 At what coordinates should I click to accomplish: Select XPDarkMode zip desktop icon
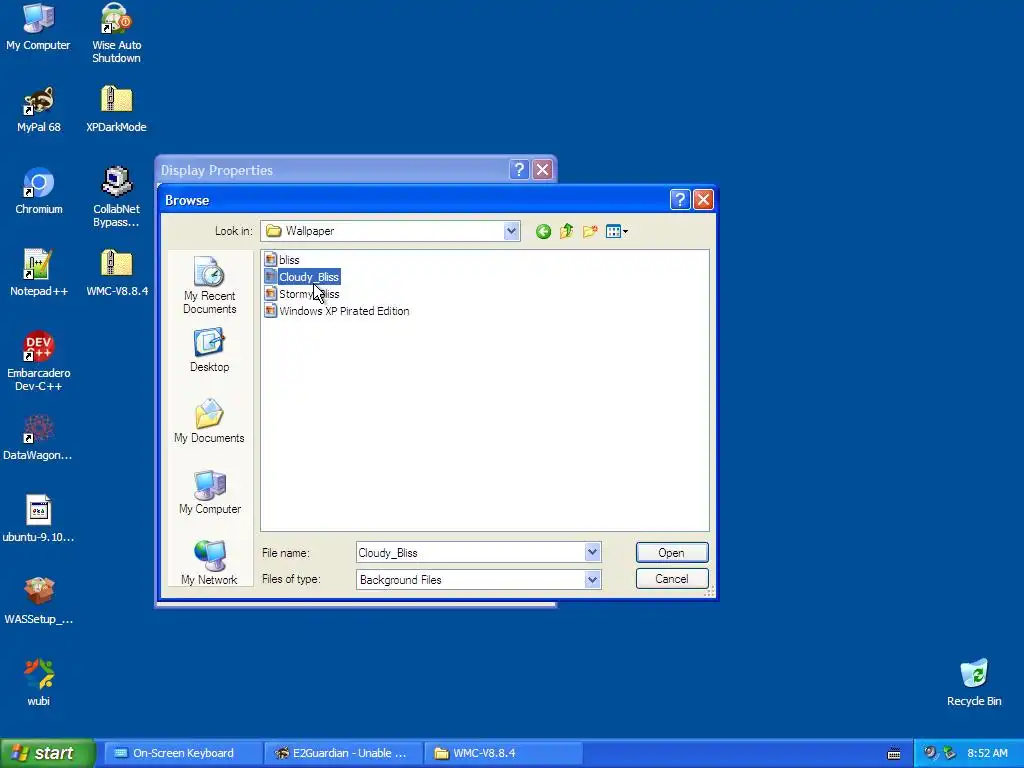click(x=116, y=109)
